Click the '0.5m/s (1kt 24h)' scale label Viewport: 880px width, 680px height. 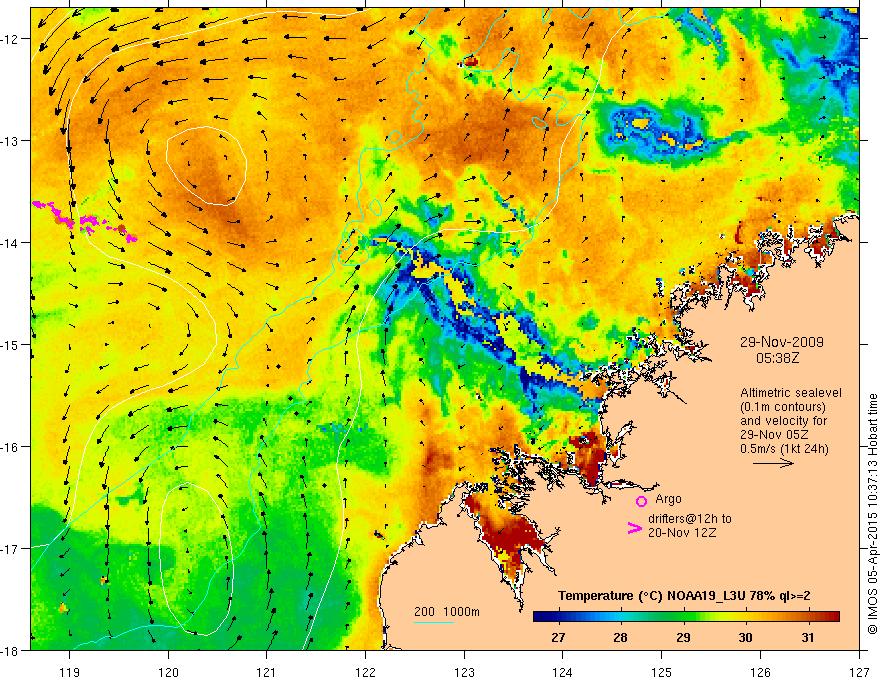pos(784,449)
